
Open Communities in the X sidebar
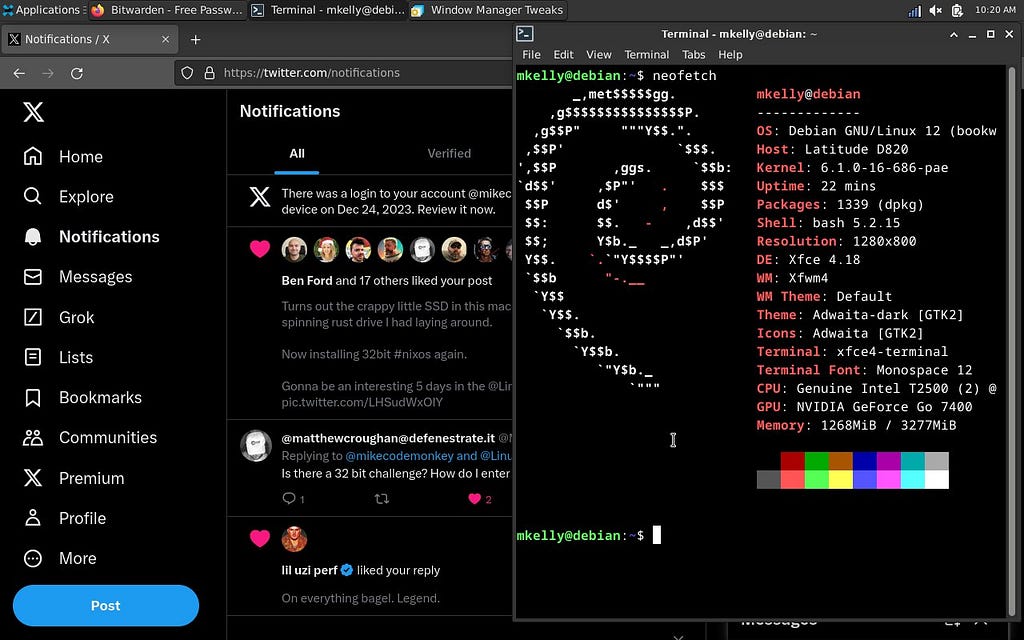(90, 438)
